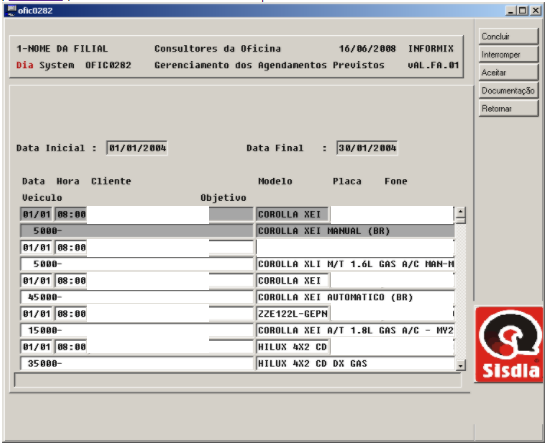Screen dimensions: 549x447
Task: Select the HILUX 4X2 CD model cell
Action: [293, 347]
